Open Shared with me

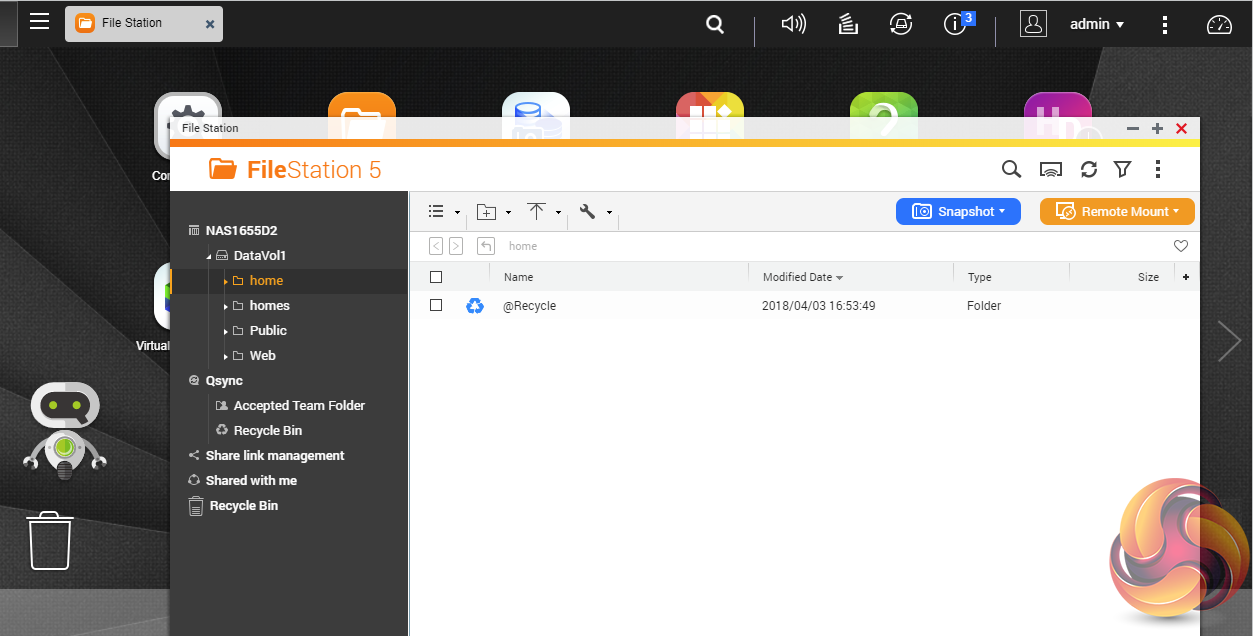coord(251,481)
